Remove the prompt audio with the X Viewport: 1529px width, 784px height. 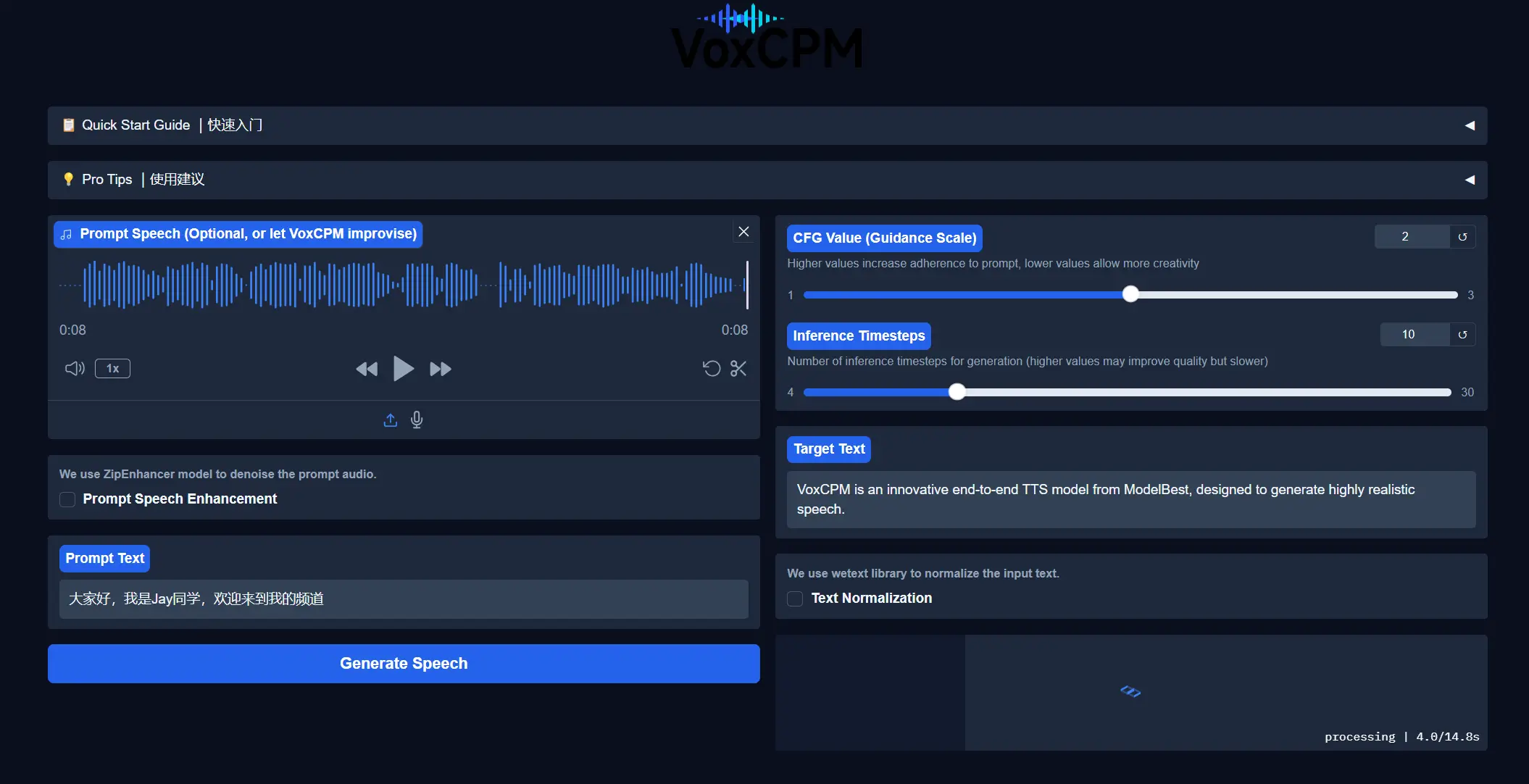click(x=743, y=232)
